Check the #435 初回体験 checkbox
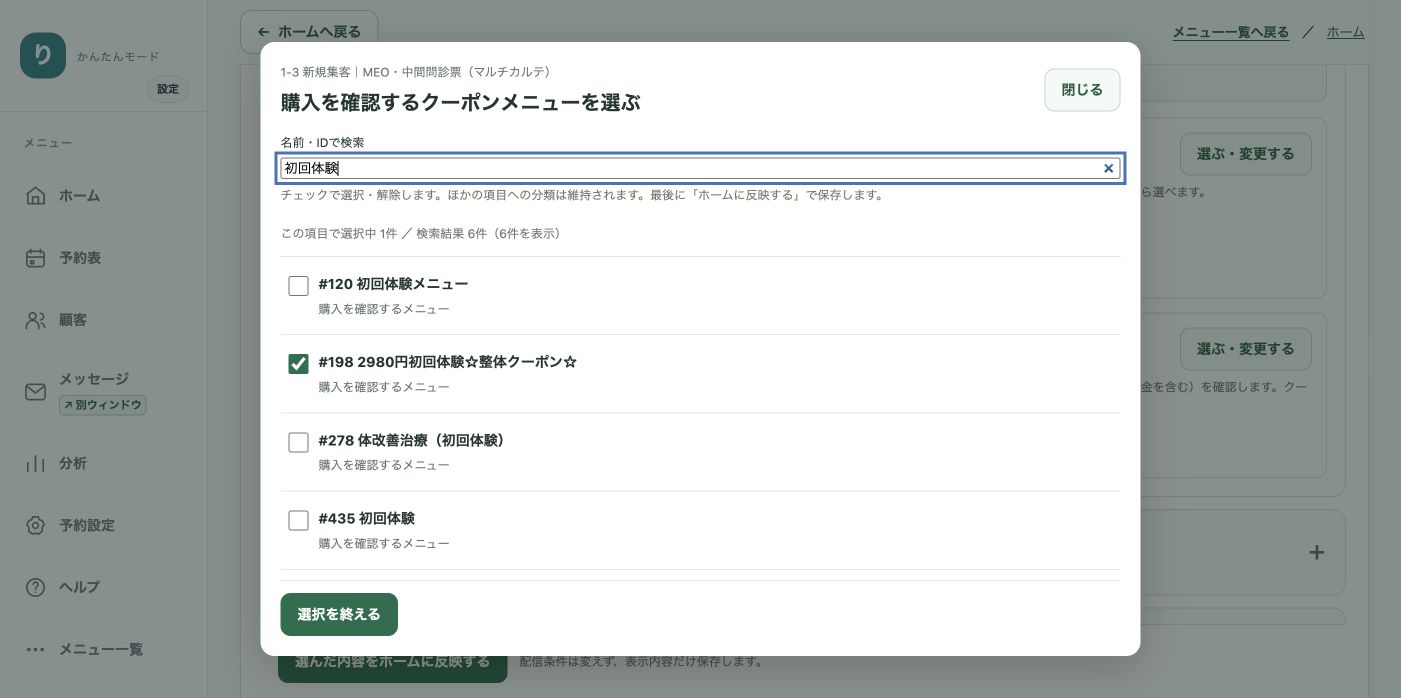This screenshot has height=698, width=1401. click(x=298, y=520)
